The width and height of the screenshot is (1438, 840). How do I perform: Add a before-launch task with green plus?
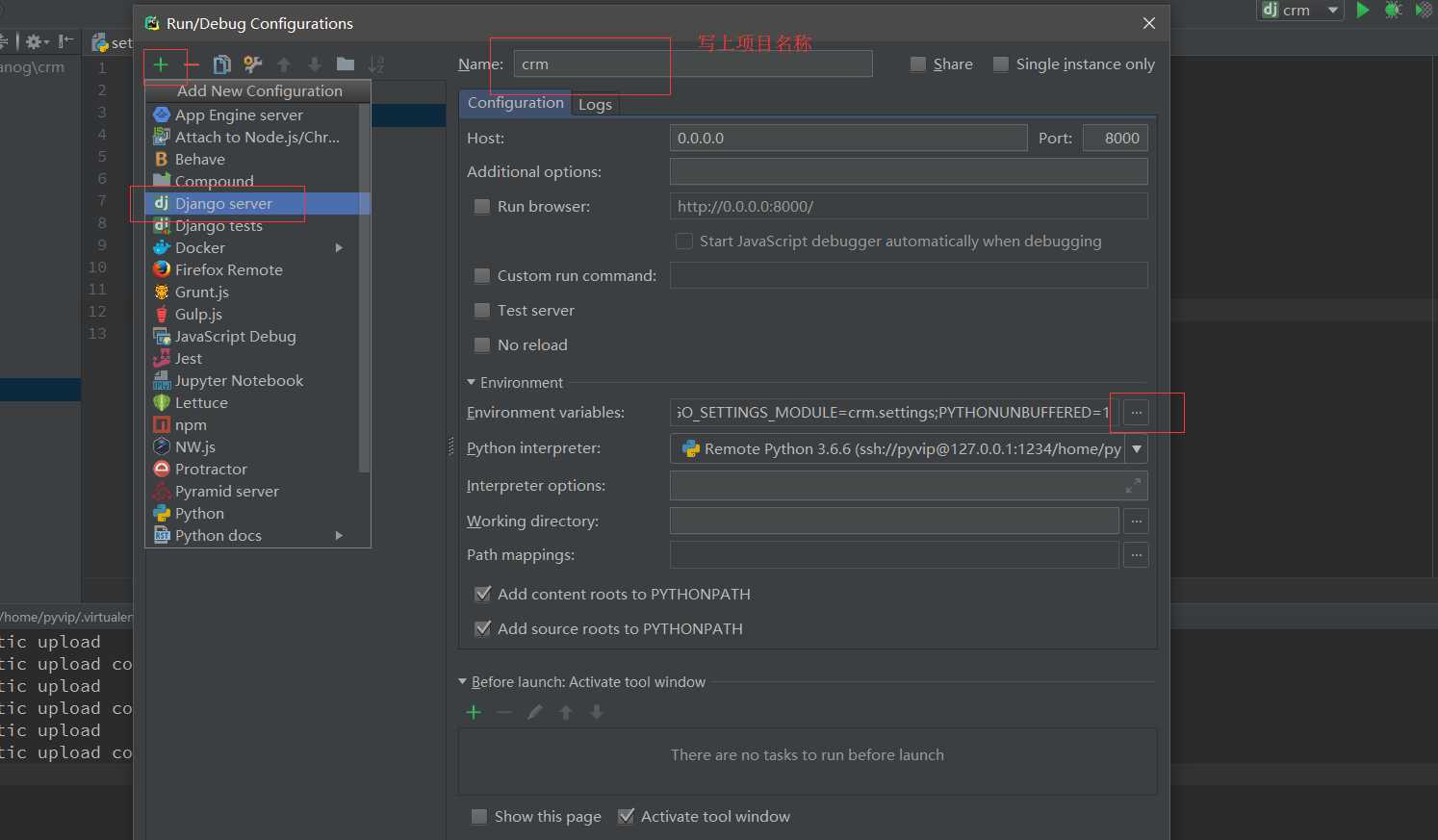(474, 712)
